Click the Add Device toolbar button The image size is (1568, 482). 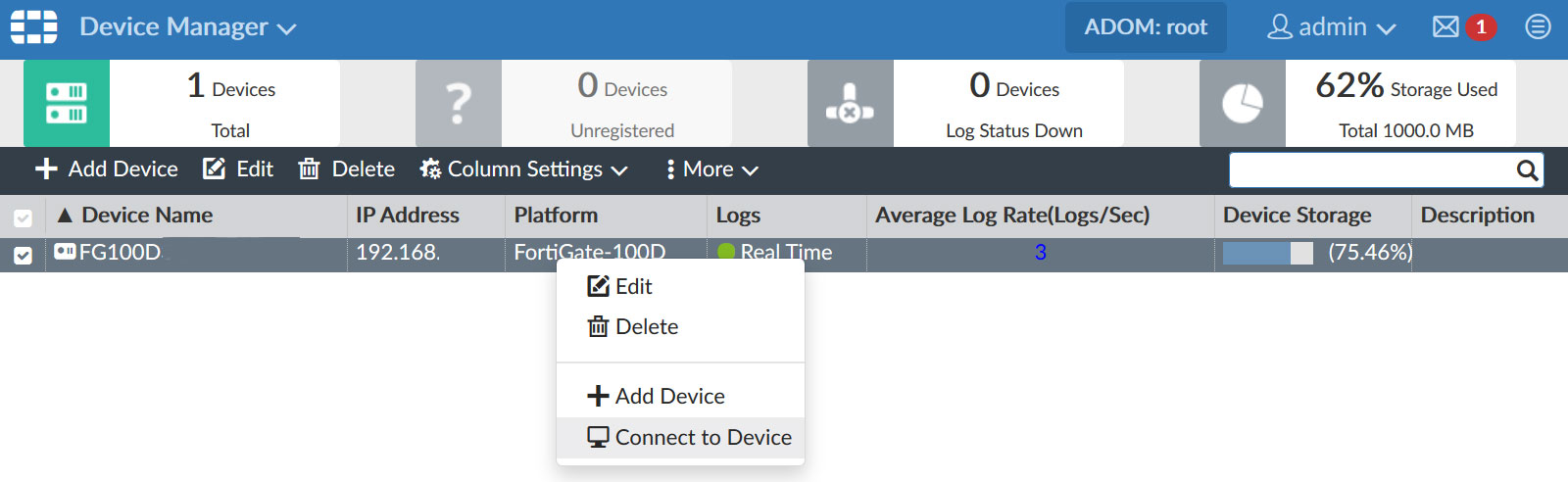click(107, 169)
